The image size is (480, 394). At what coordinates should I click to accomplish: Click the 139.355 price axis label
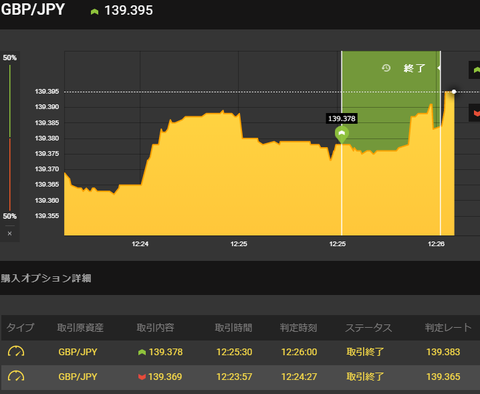[47, 216]
